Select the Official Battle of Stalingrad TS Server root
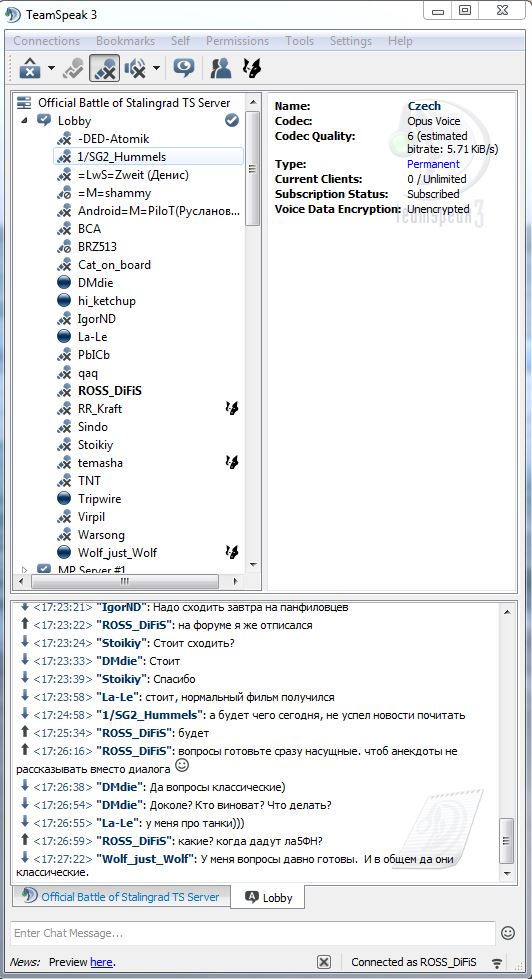The image size is (532, 979). tap(134, 102)
